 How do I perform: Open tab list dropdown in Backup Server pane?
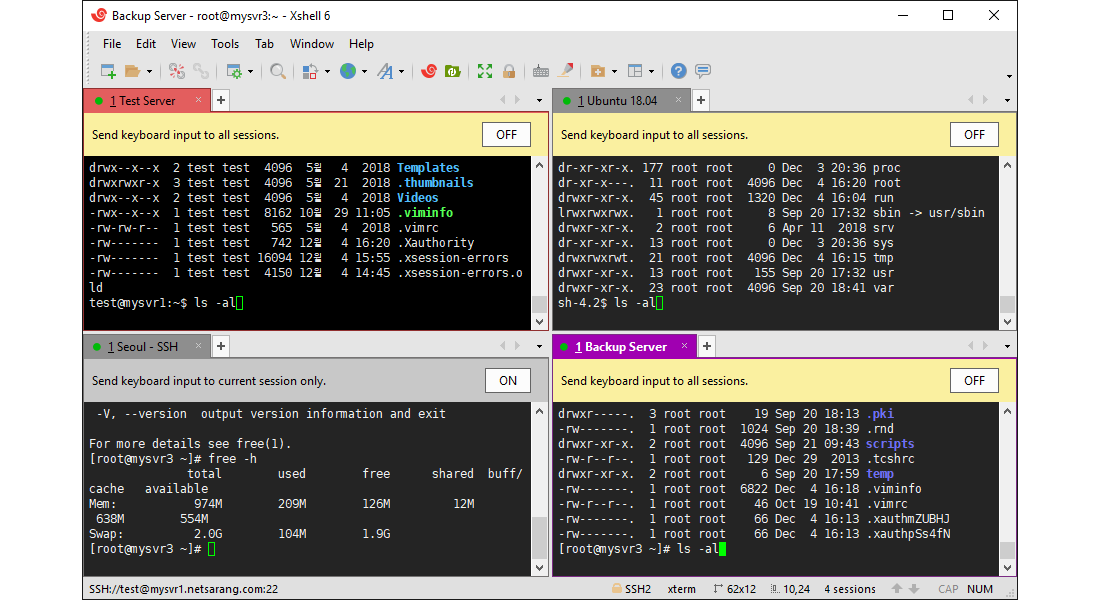pos(1007,347)
